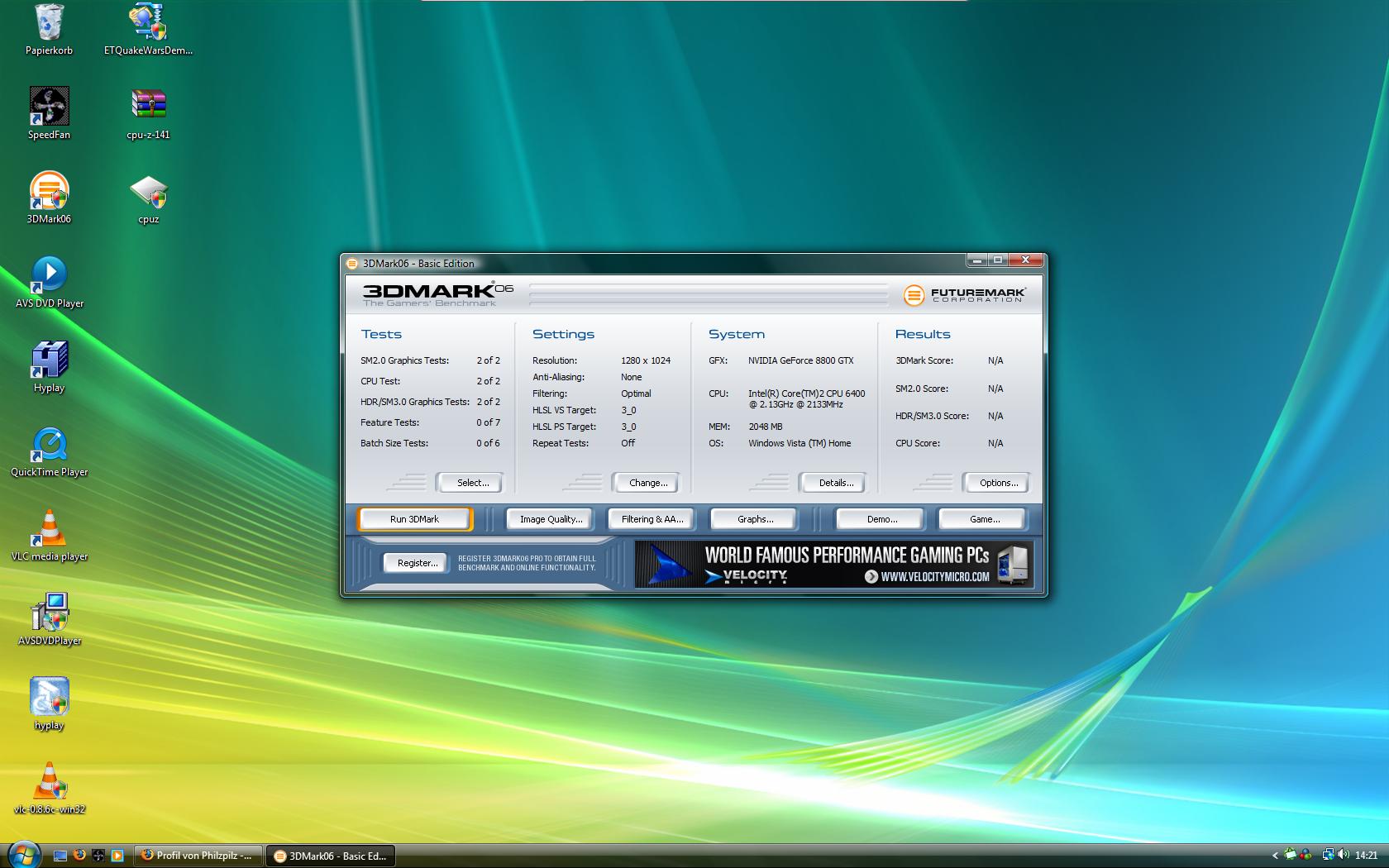The image size is (1389, 868).
Task: Click the Settings section heading
Action: click(x=563, y=334)
